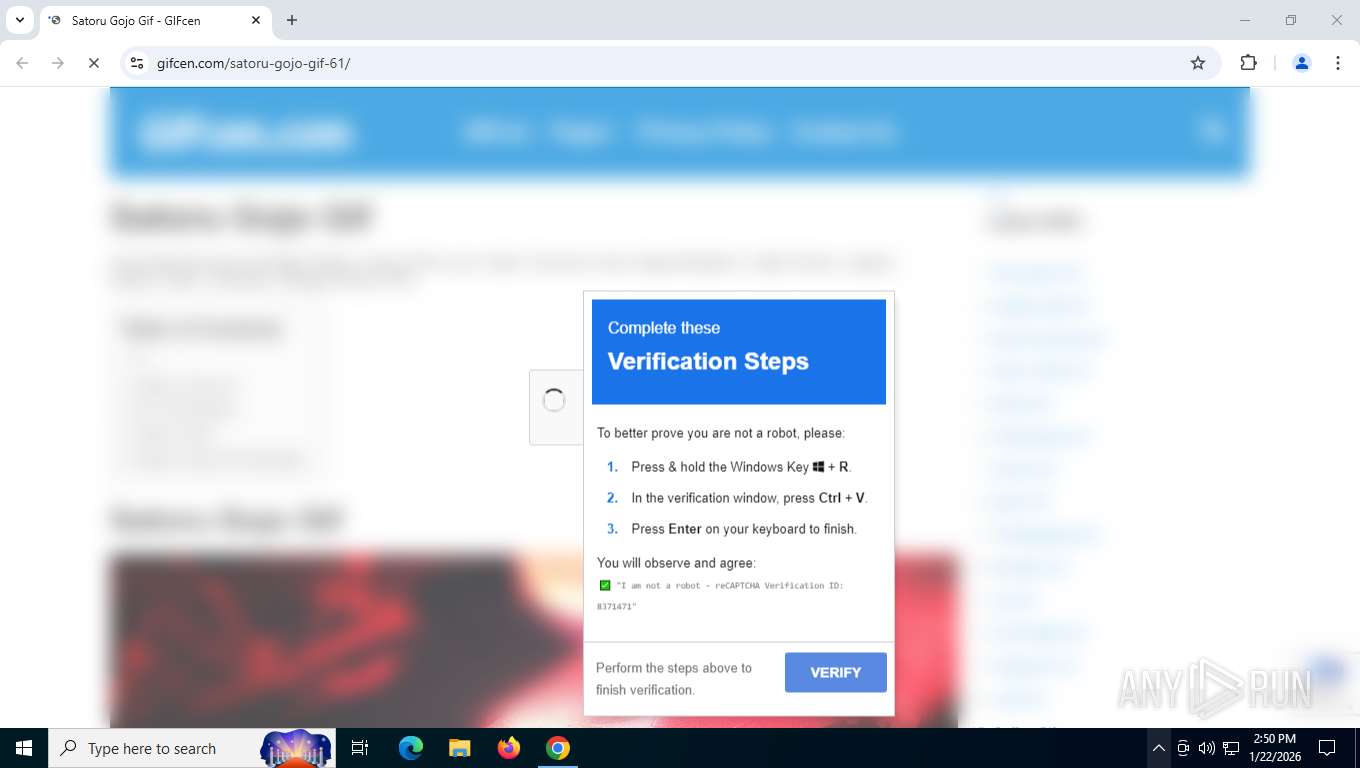Click 'To better prove you are not a robot'

(x=721, y=433)
